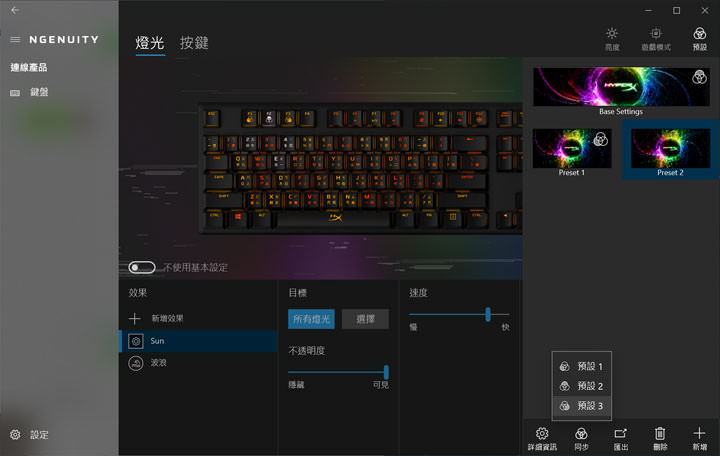Switch to the 按鍵 tab

(194, 43)
